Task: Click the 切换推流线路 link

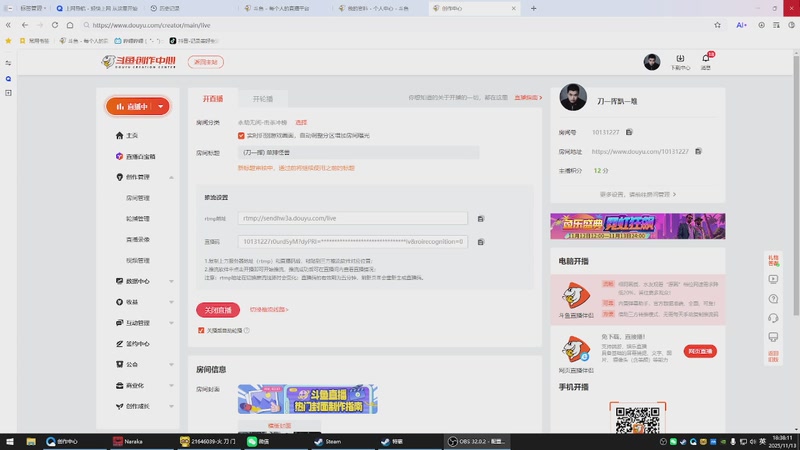Action: point(269,309)
